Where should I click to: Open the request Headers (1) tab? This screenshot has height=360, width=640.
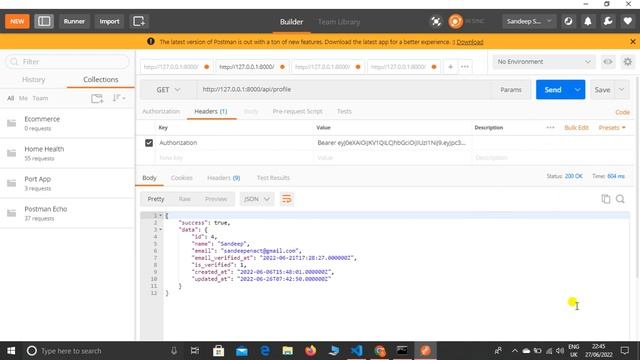pos(211,111)
